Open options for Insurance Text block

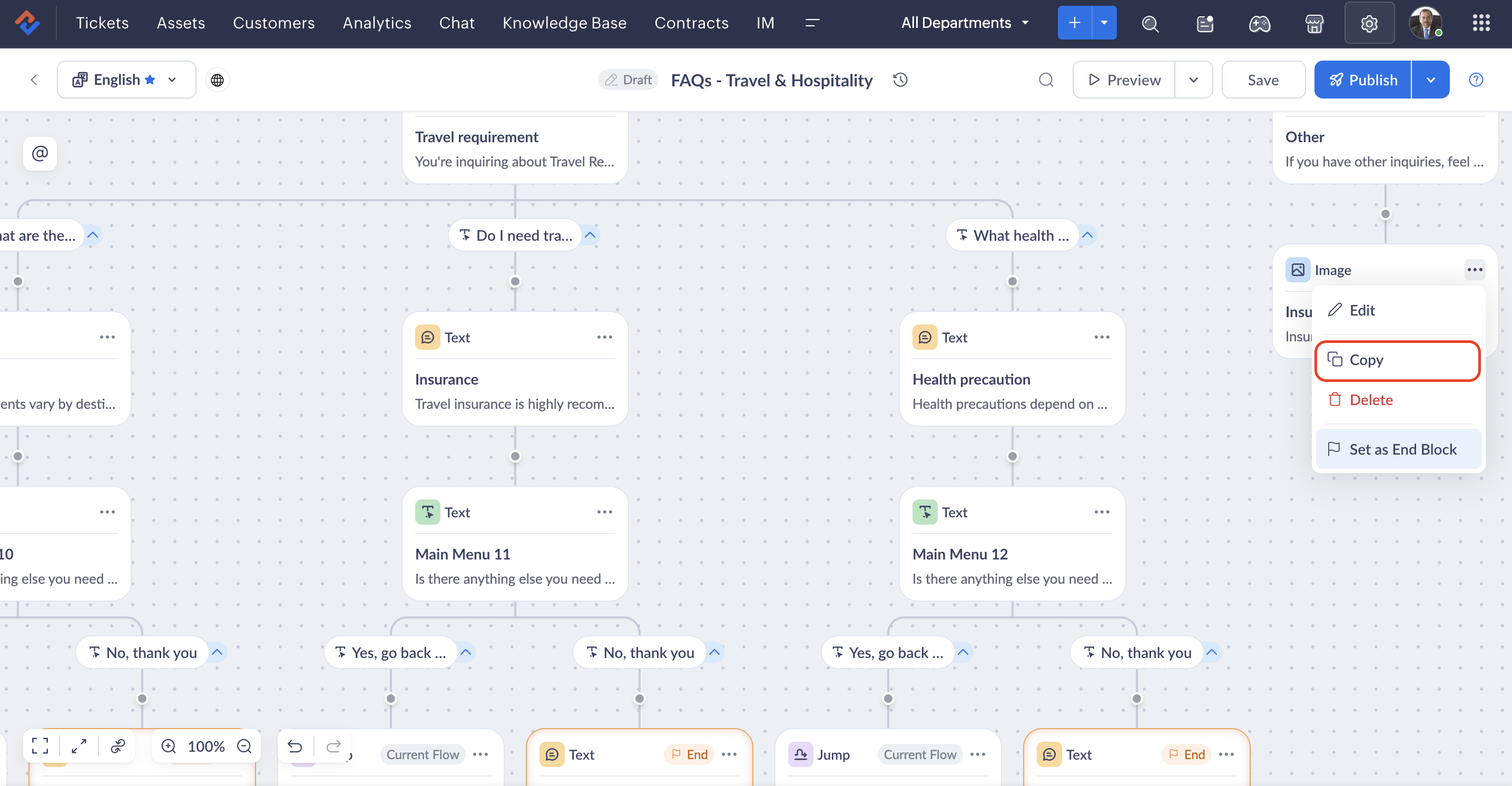click(x=605, y=337)
